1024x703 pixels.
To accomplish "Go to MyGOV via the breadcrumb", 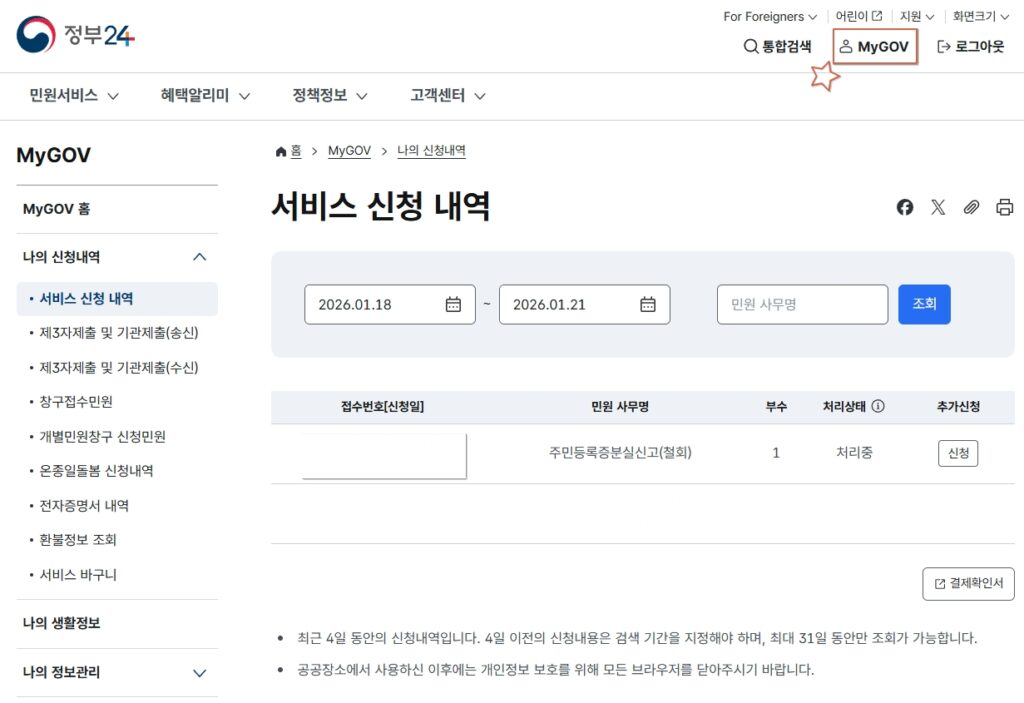I will 349,151.
